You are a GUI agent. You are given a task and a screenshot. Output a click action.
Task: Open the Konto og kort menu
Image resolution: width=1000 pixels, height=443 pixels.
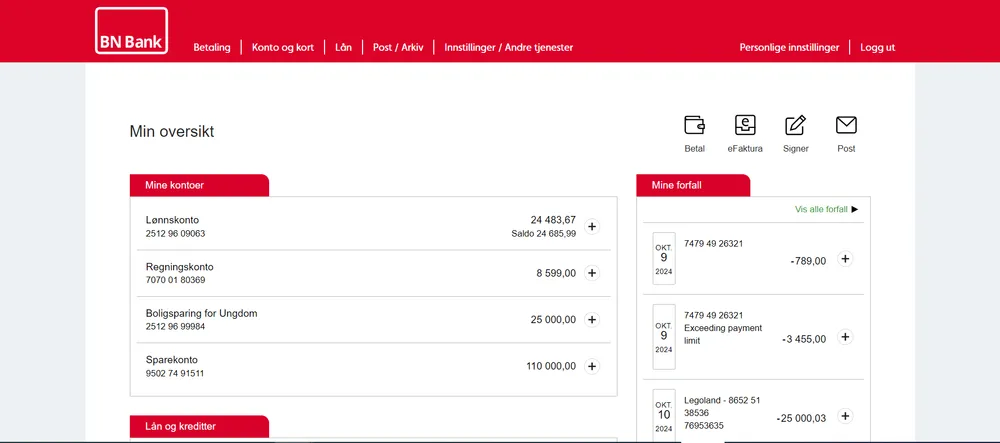point(283,47)
